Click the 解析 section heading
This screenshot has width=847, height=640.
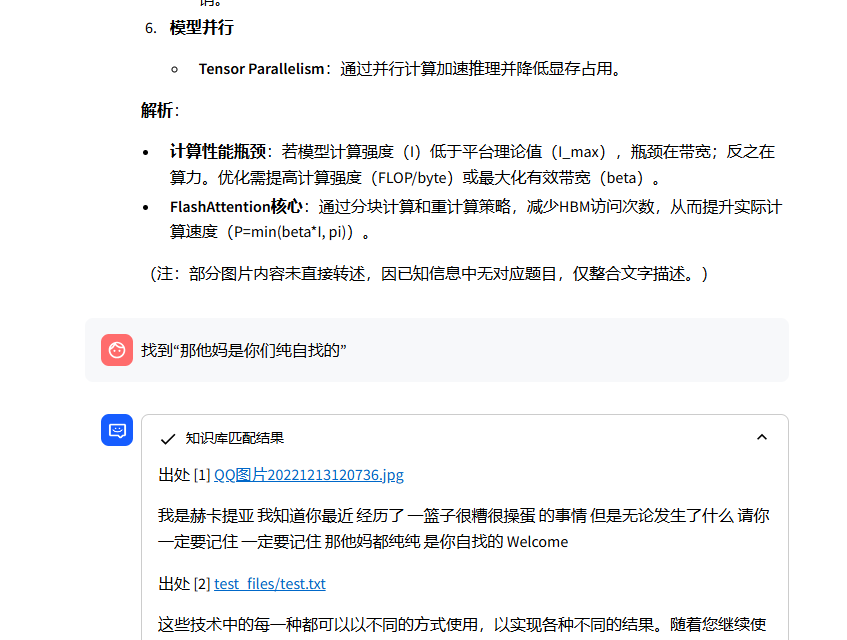coord(157,110)
